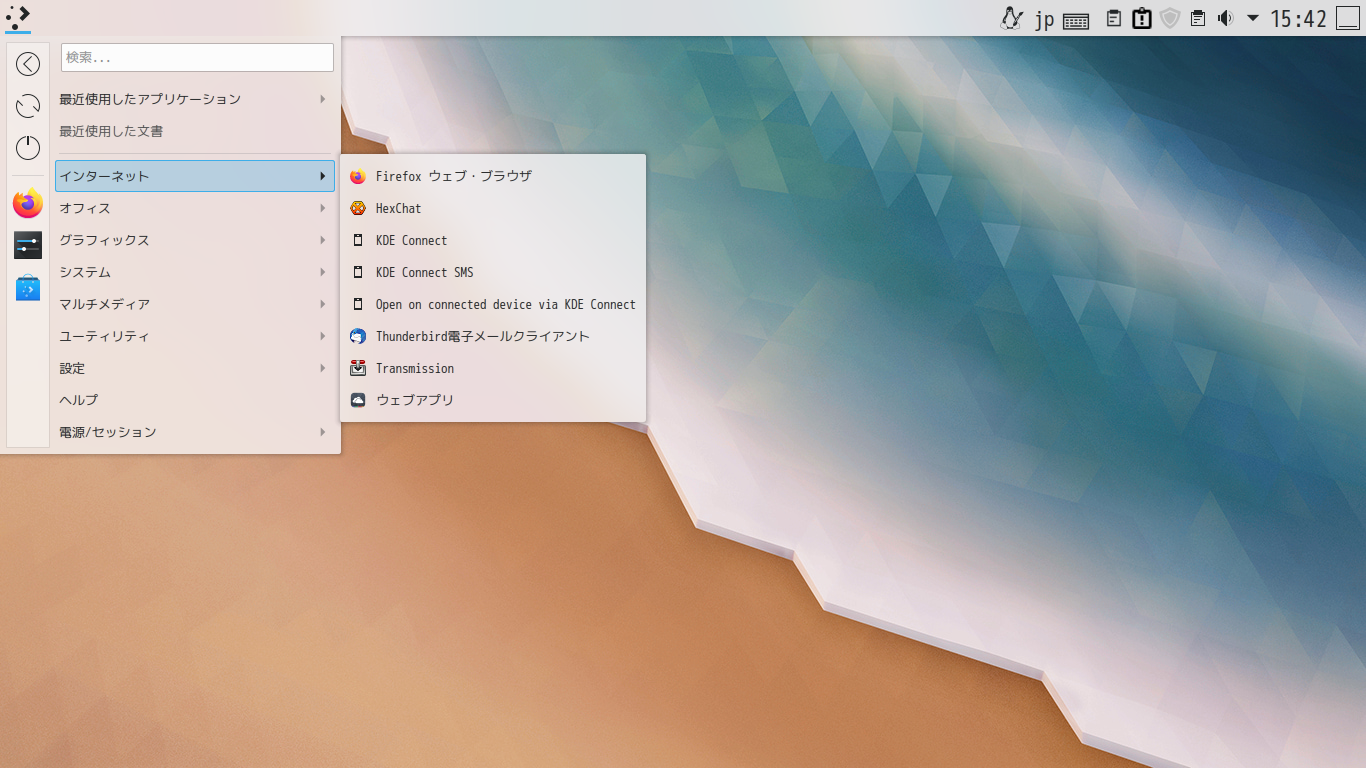
Task: Select the インターネット category
Action: click(x=195, y=176)
